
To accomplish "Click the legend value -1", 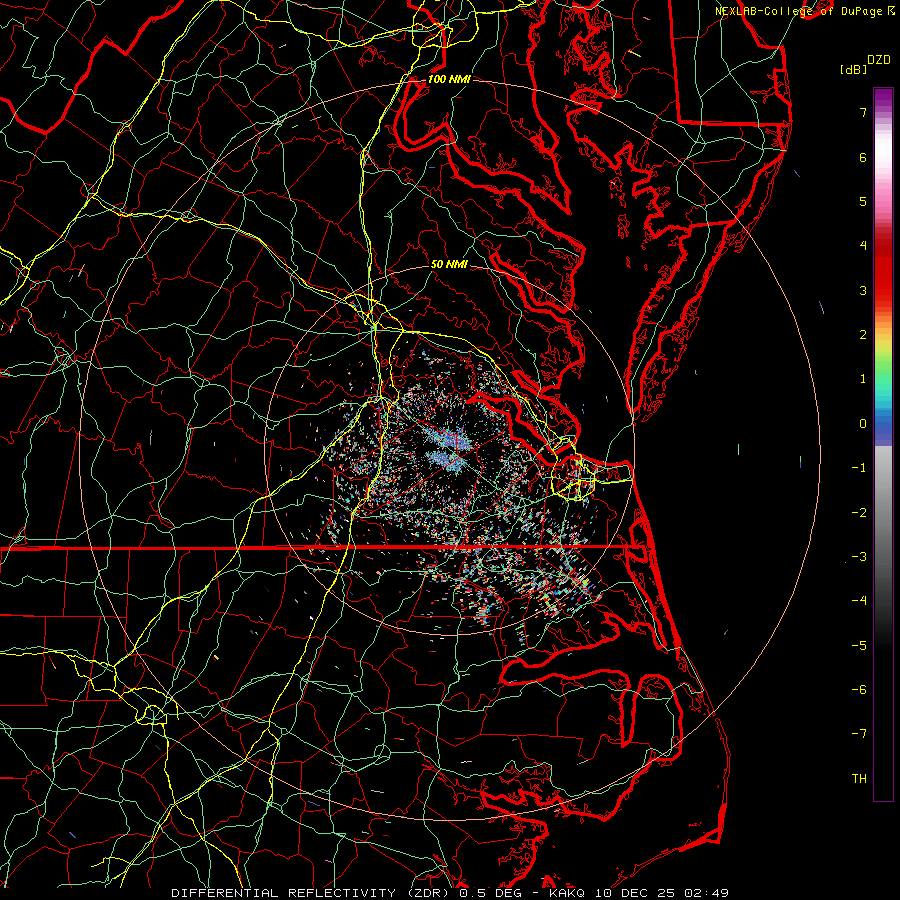I will (x=859, y=468).
